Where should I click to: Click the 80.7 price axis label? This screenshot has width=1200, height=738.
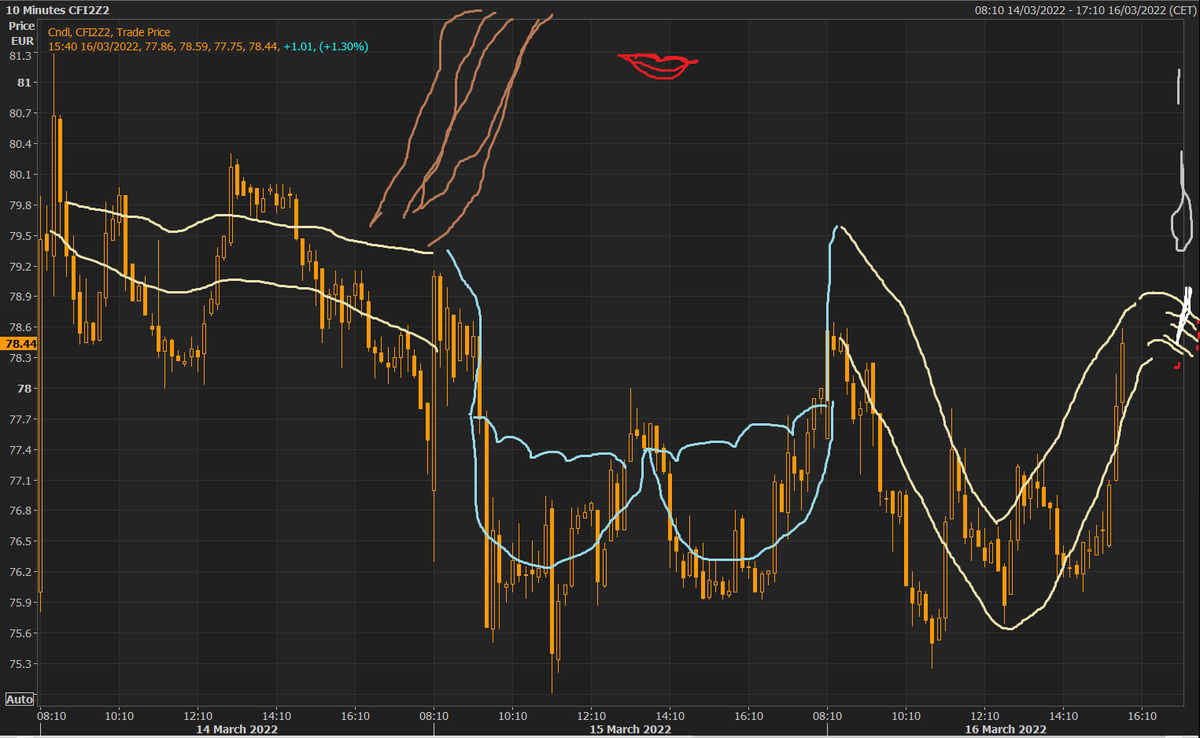[x=22, y=113]
